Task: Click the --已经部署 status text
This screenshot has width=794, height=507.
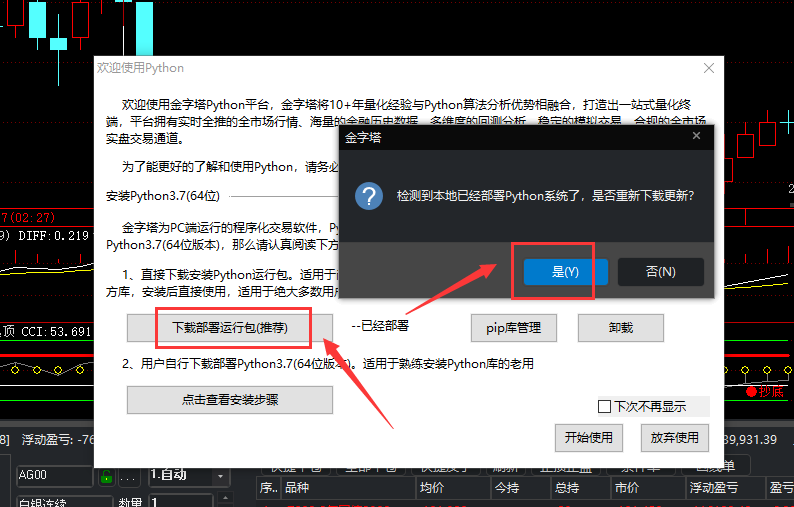Action: tap(380, 326)
